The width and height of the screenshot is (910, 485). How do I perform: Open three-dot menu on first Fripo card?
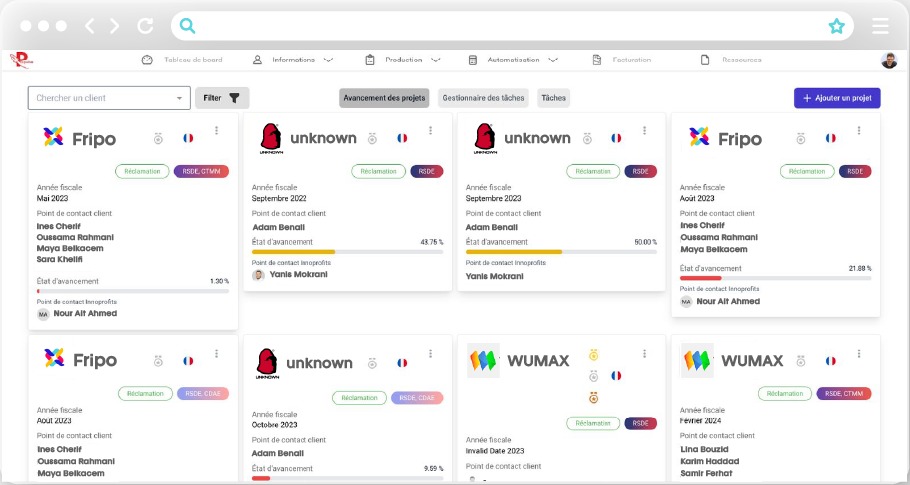tap(216, 131)
